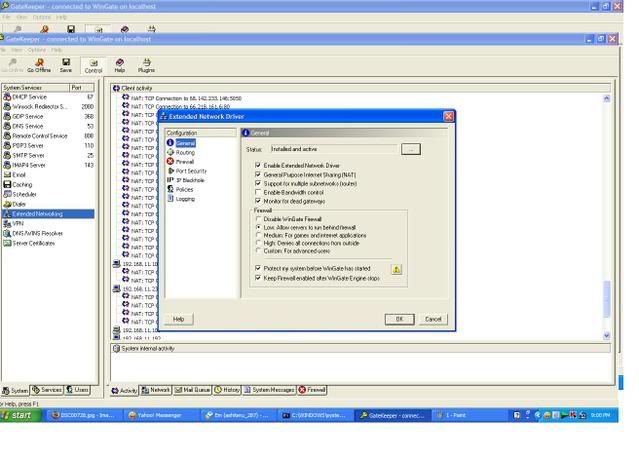This screenshot has width=639, height=460.
Task: Click the yellow warning icon button
Action: pos(396,269)
